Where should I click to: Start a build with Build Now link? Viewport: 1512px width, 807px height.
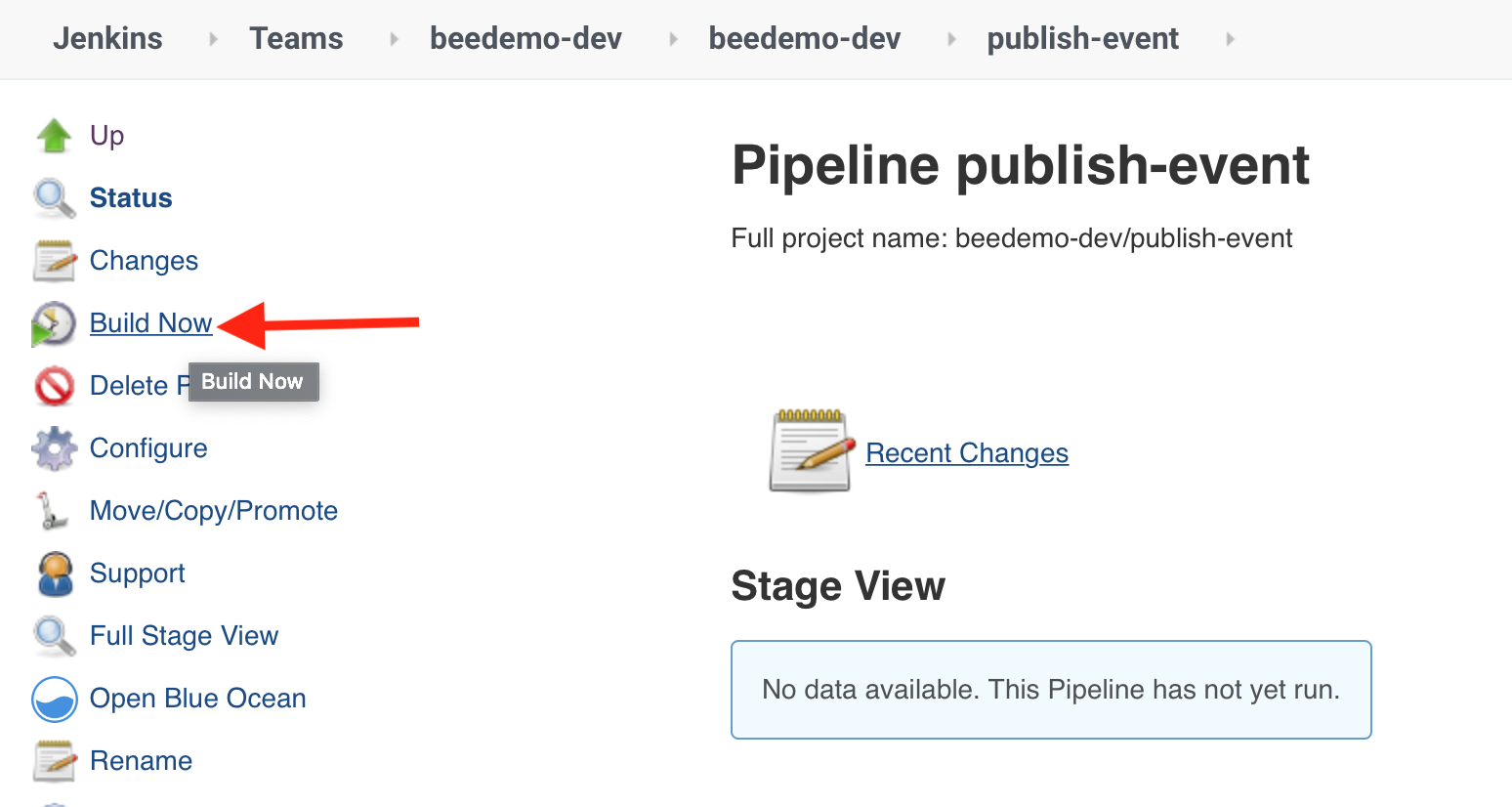[150, 323]
